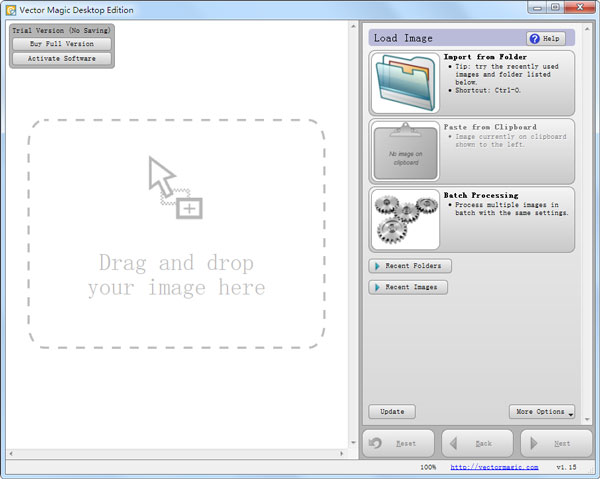Open the More Options dropdown
This screenshot has width=600, height=479.
click(542, 412)
